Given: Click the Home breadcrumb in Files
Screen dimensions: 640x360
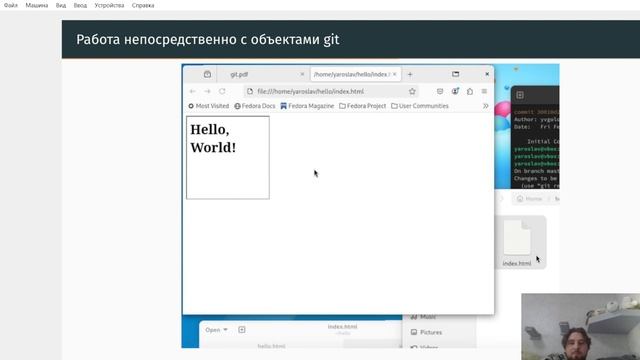Looking at the screenshot, I should click(x=529, y=199).
